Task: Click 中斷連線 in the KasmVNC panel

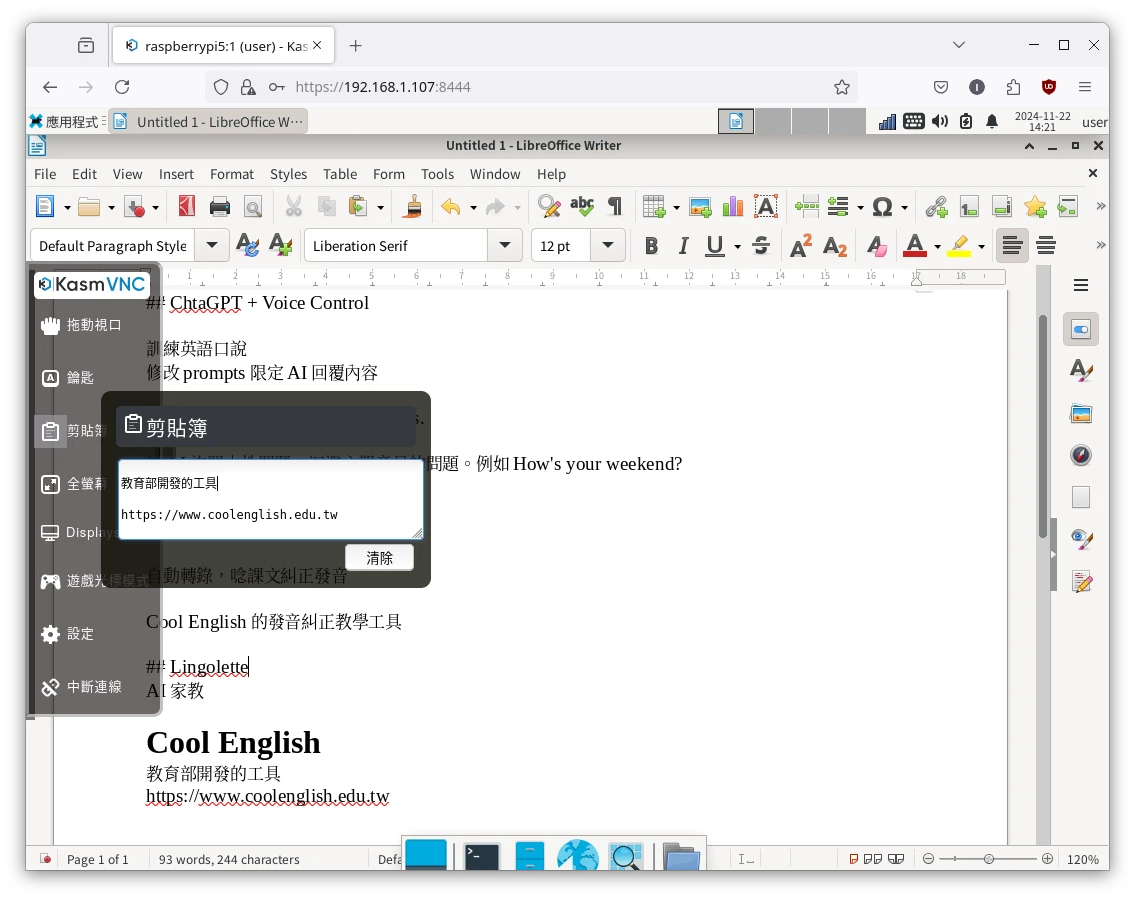Action: point(94,687)
